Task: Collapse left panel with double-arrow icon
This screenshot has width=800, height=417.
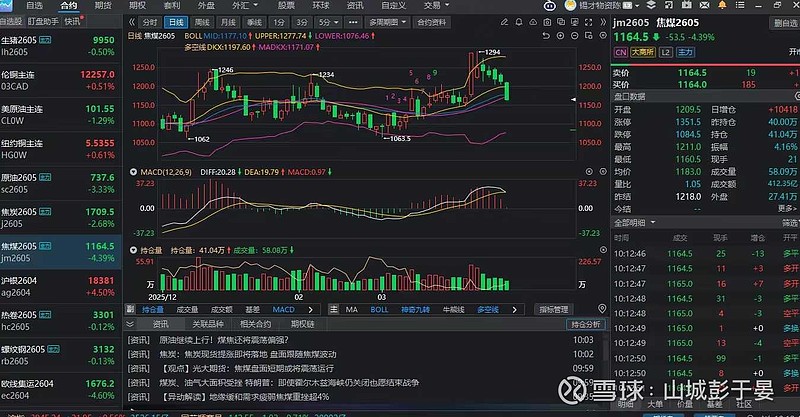Action: coord(132,22)
